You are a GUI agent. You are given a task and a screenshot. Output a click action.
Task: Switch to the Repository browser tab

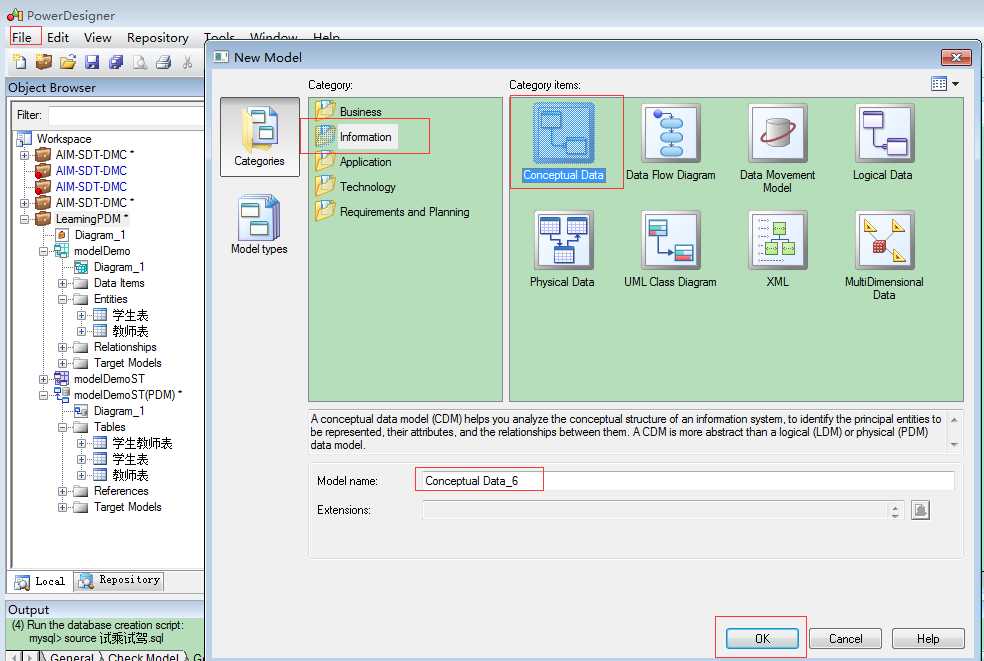click(x=119, y=581)
